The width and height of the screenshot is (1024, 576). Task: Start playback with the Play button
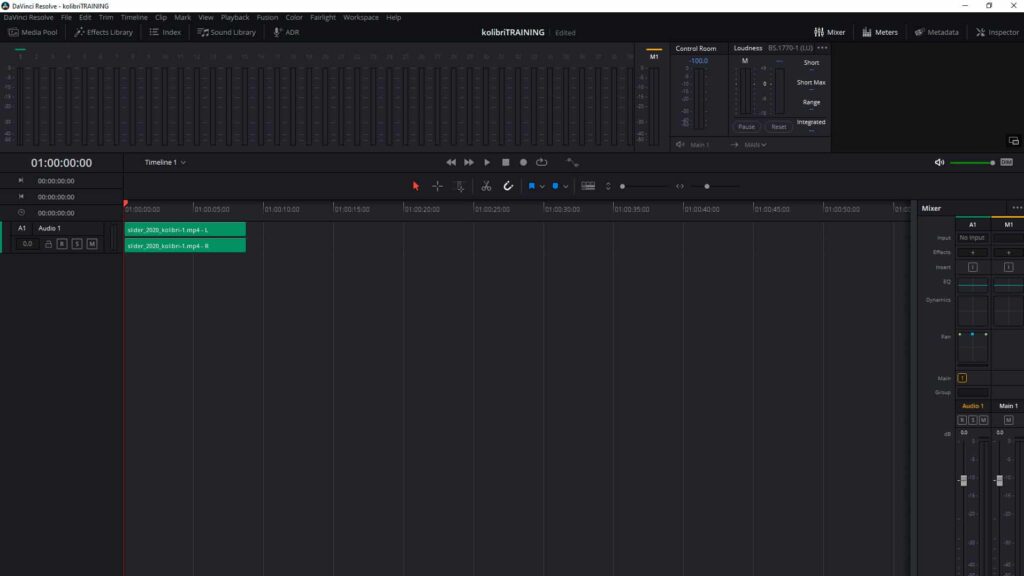(487, 162)
